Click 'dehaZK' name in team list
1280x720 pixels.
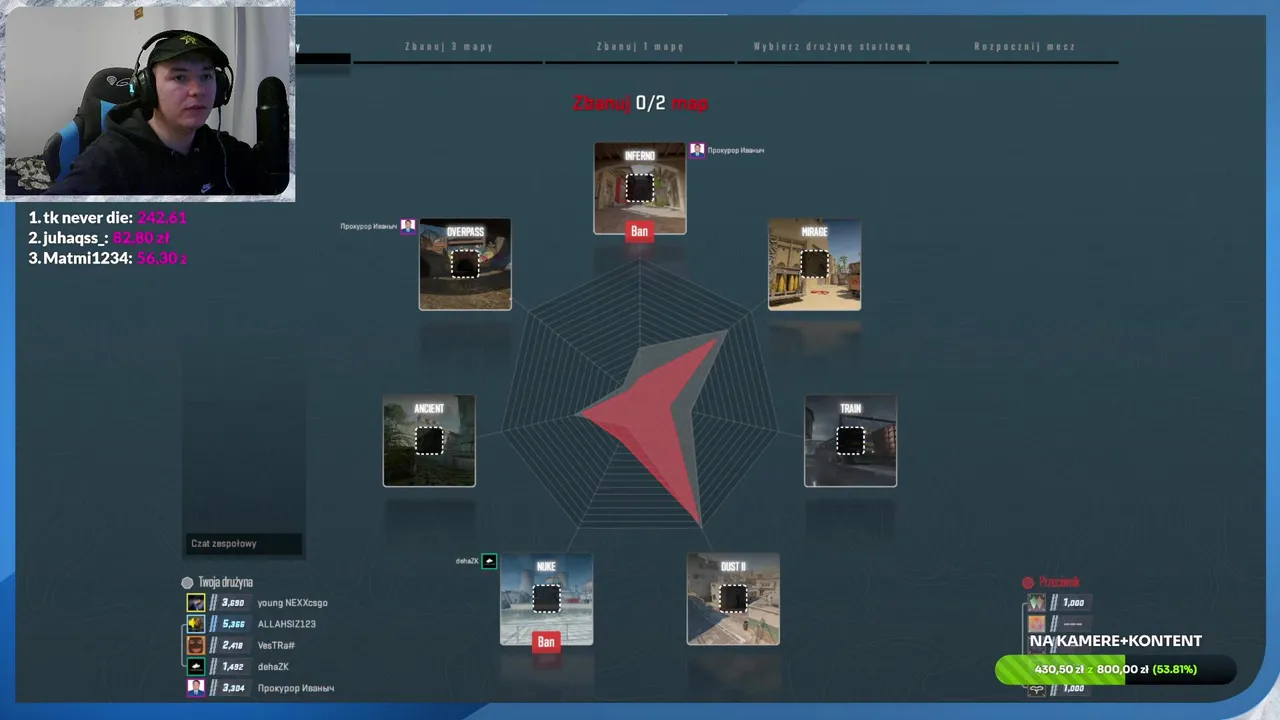coord(273,666)
